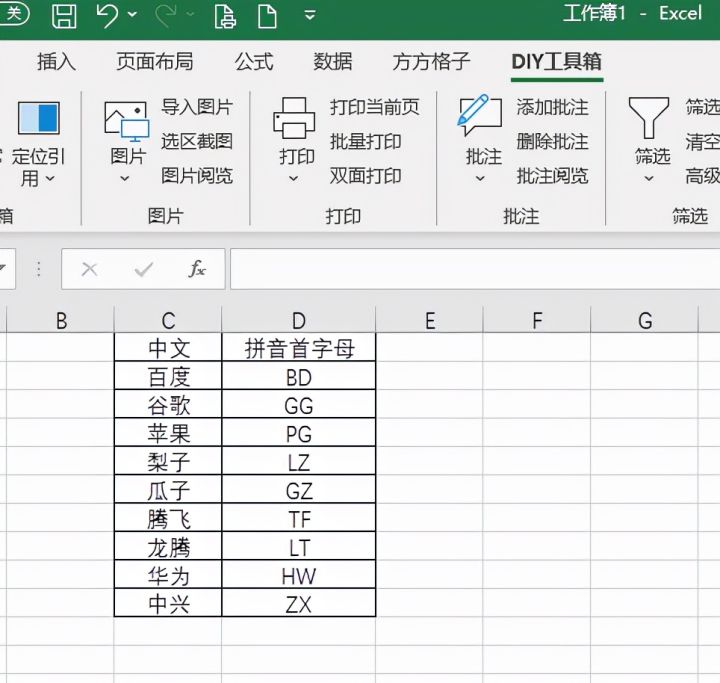Click the Undo arrow icon
The width and height of the screenshot is (720, 683).
[x=107, y=16]
